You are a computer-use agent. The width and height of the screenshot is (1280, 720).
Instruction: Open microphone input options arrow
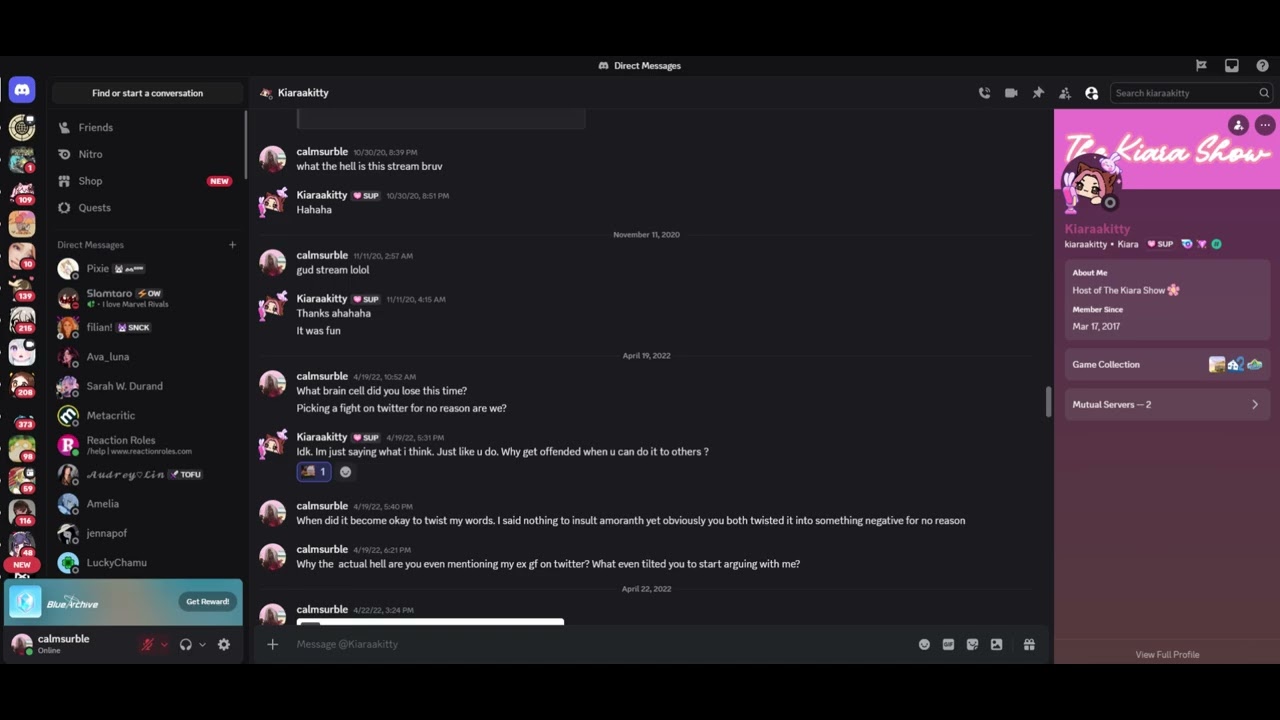click(x=164, y=645)
